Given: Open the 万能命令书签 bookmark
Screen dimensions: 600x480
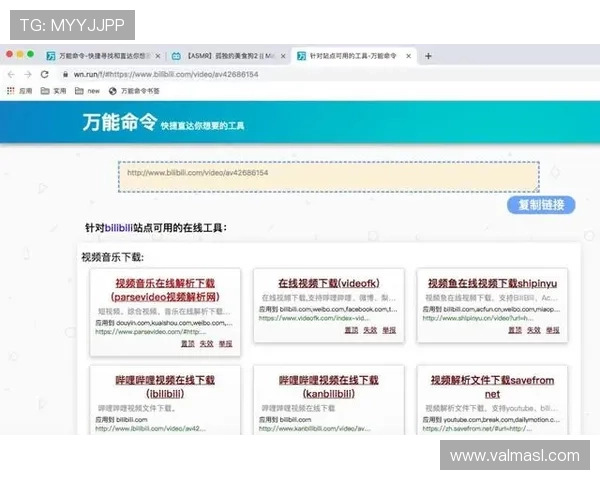Looking at the screenshot, I should click(x=134, y=91).
